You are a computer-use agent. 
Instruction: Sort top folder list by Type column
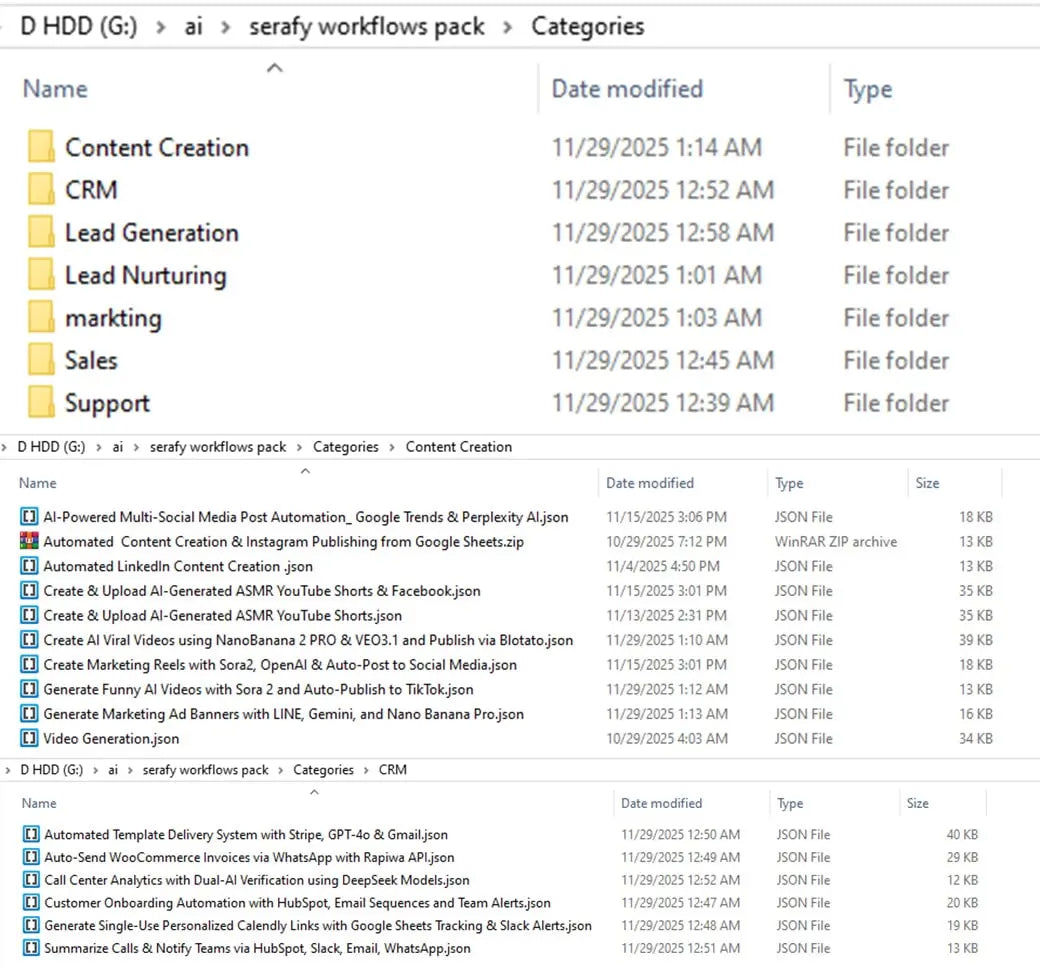(x=867, y=89)
